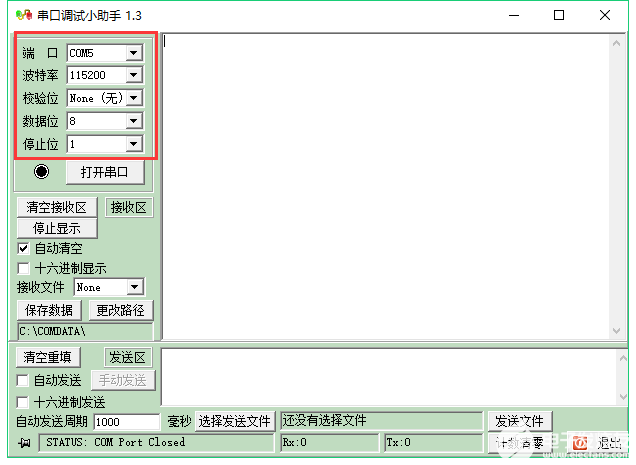Open the 端口 COM5 dropdown

[133, 53]
